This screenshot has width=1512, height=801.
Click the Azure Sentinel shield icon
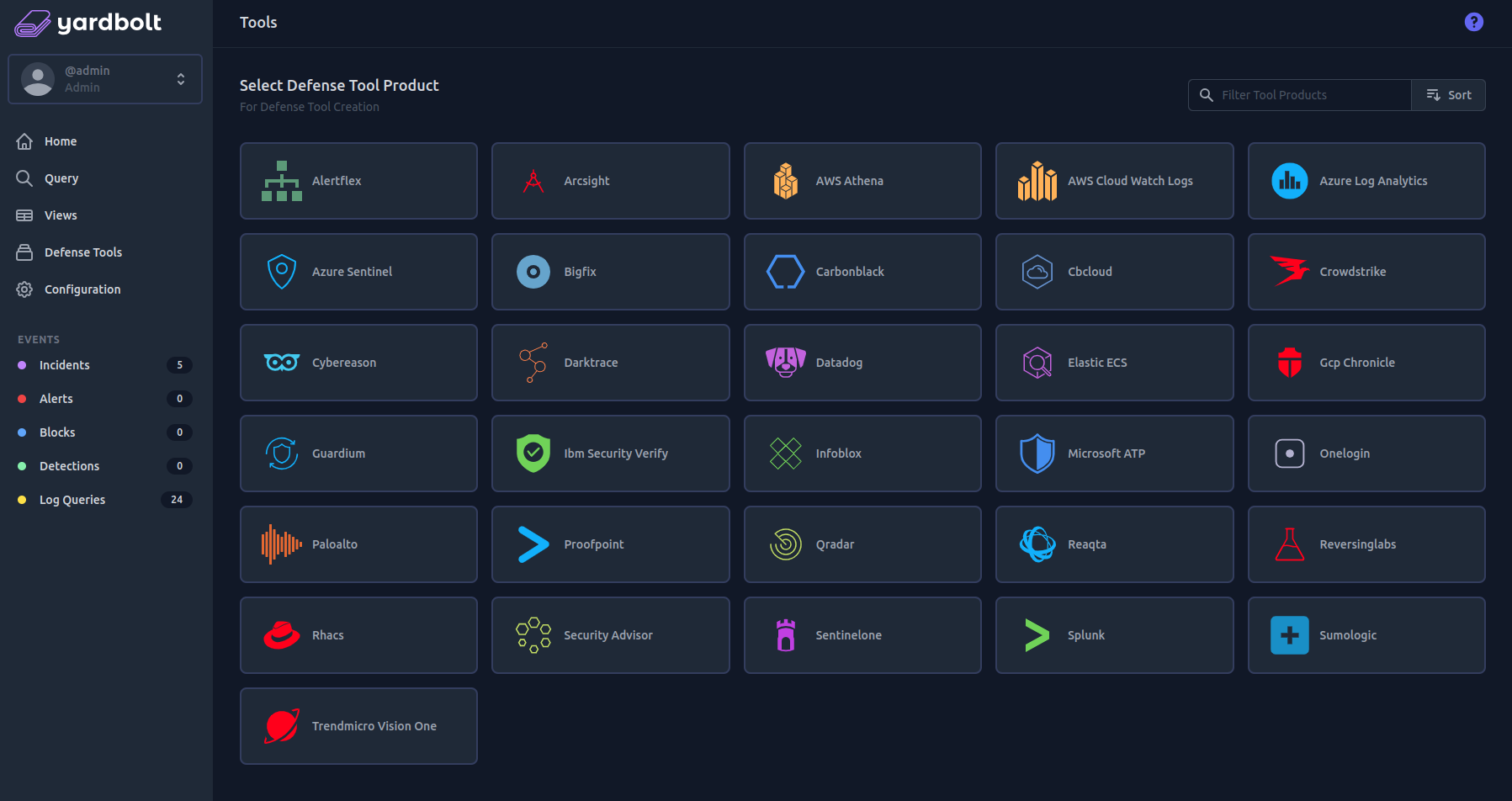tap(281, 272)
